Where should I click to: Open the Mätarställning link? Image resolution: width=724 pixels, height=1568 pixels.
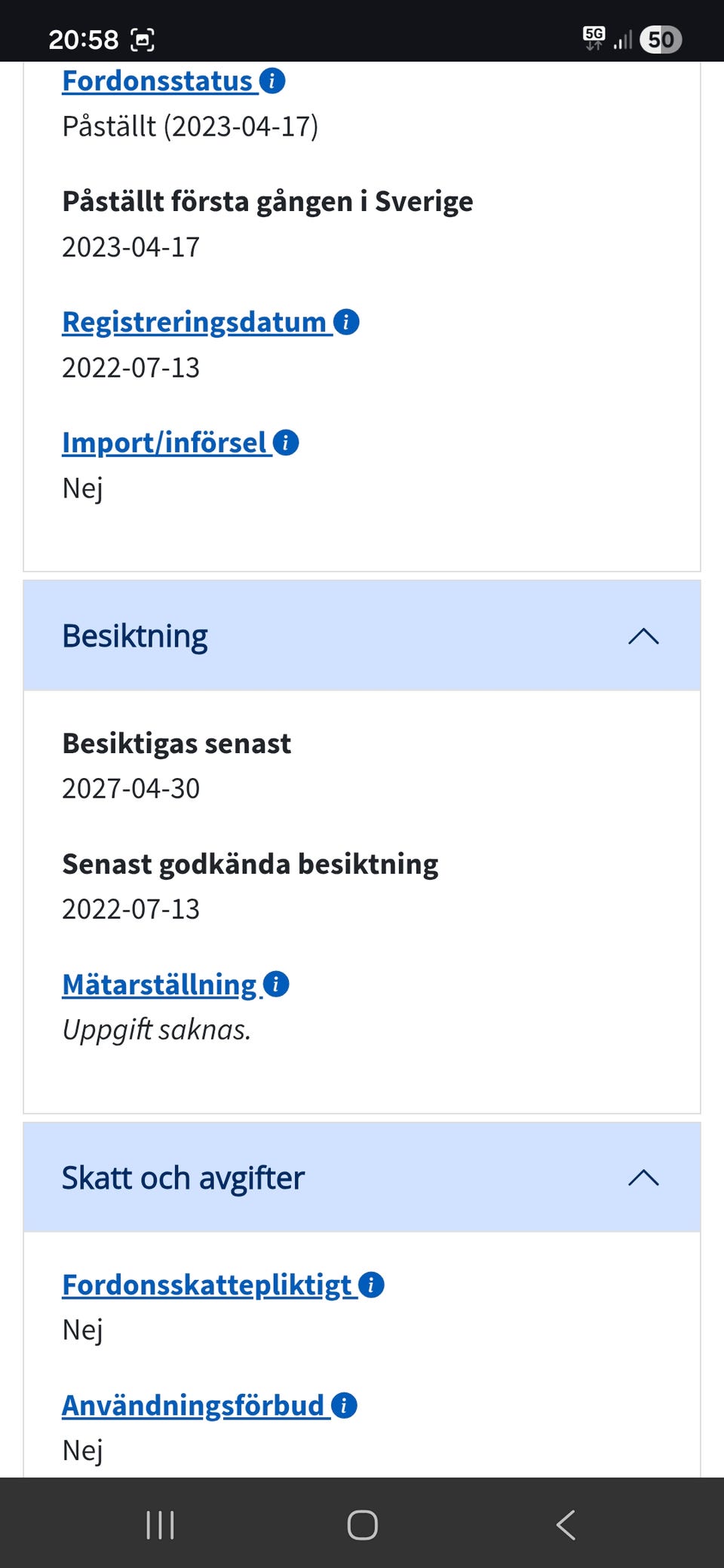coord(160,985)
